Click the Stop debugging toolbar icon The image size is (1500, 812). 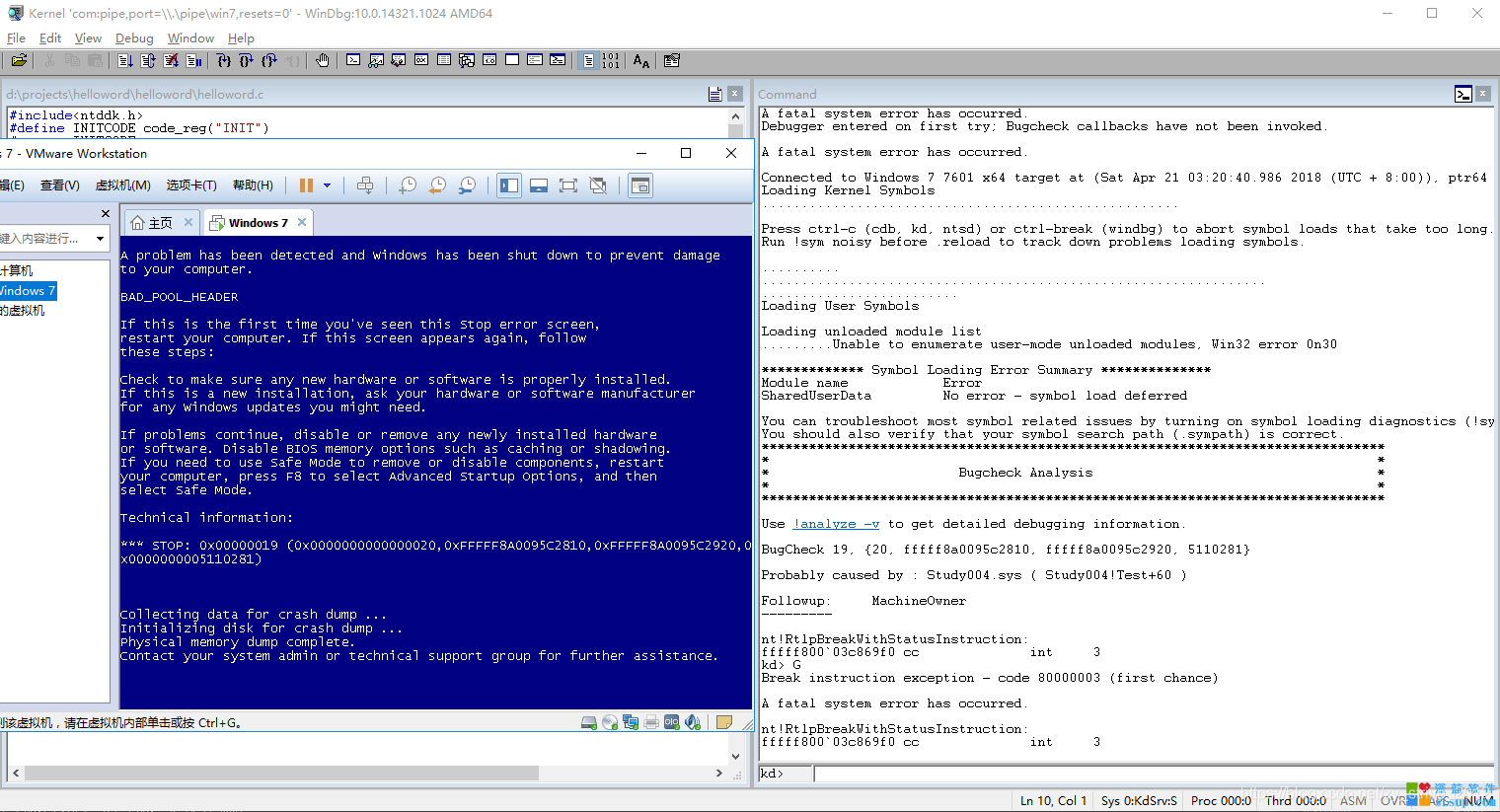[171, 60]
